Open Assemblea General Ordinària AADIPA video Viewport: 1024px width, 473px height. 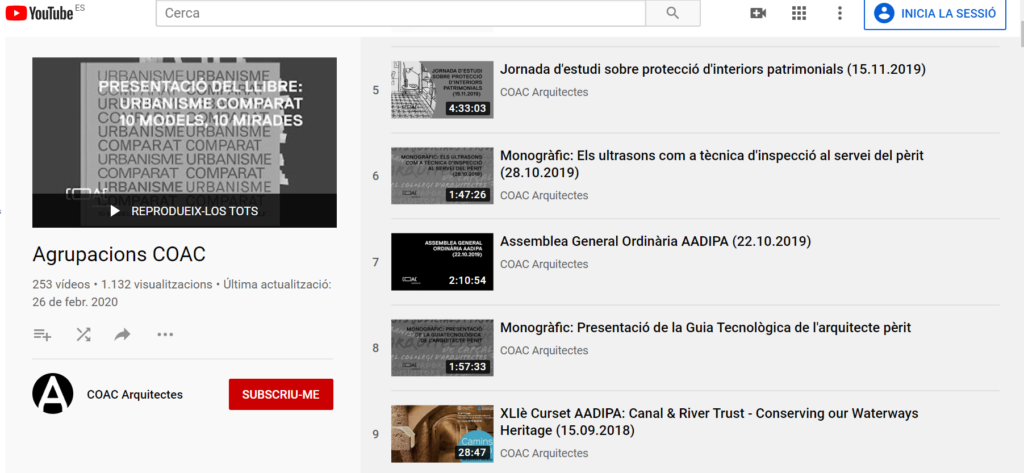click(654, 242)
